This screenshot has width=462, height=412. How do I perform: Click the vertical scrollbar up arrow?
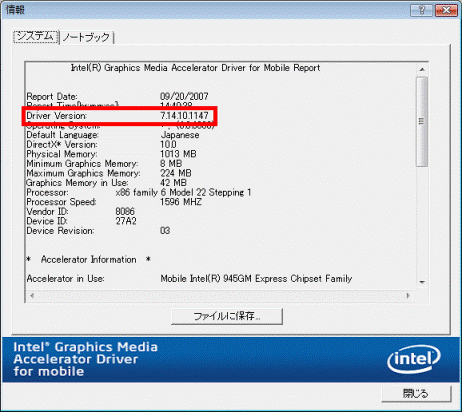(422, 69)
